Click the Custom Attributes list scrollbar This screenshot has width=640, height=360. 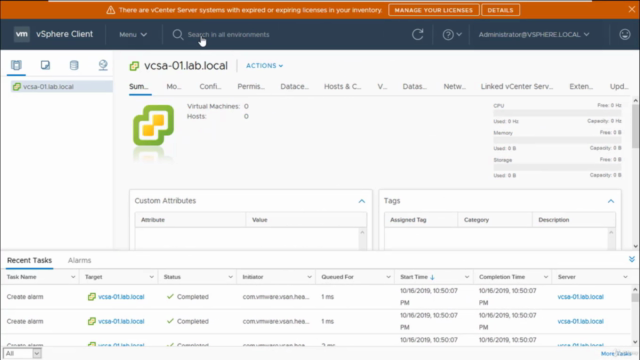(362, 239)
